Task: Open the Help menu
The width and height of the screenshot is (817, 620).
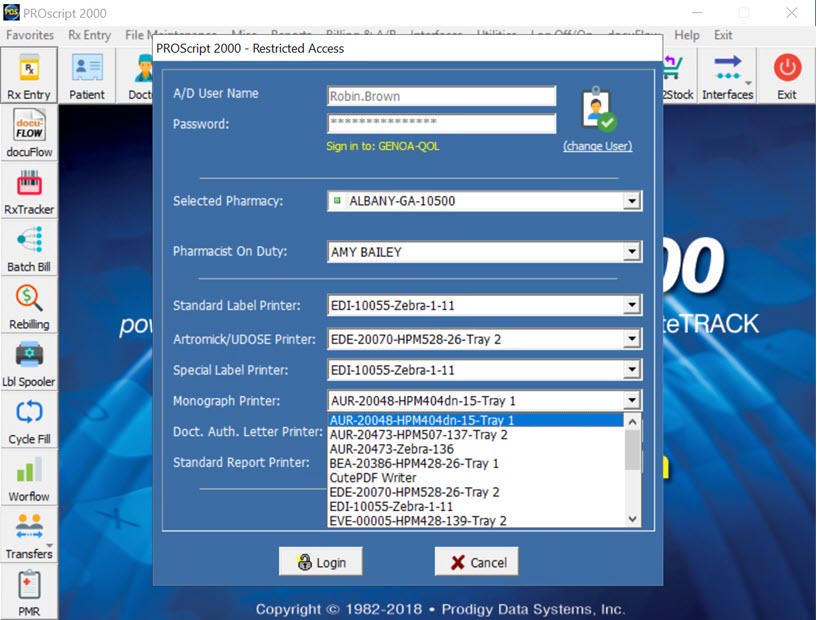Action: click(687, 35)
